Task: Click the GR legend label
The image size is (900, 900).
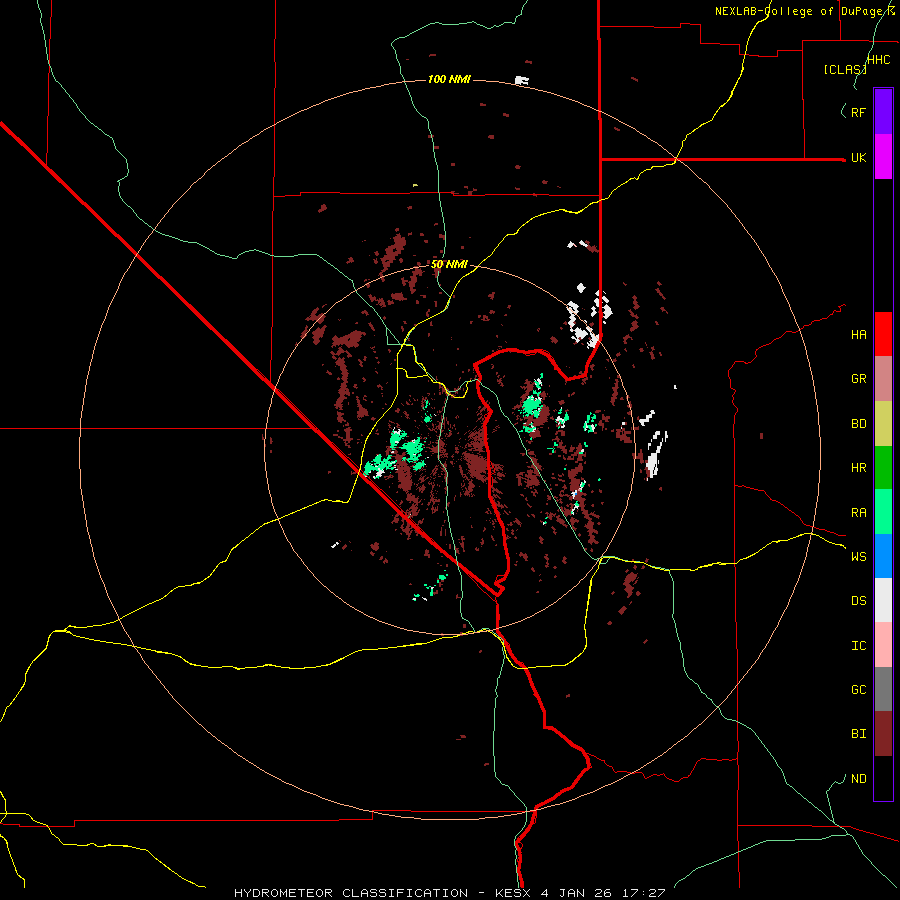Action: coord(858,379)
